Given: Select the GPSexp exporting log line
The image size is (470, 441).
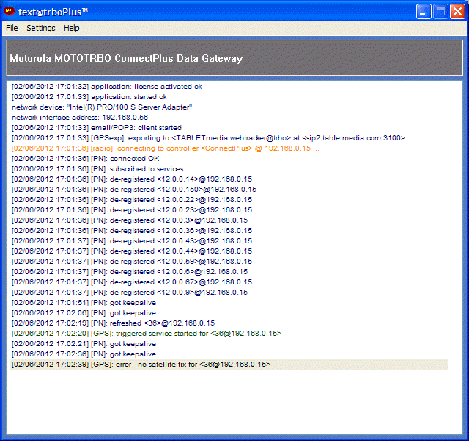Looking at the screenshot, I should [208, 138].
